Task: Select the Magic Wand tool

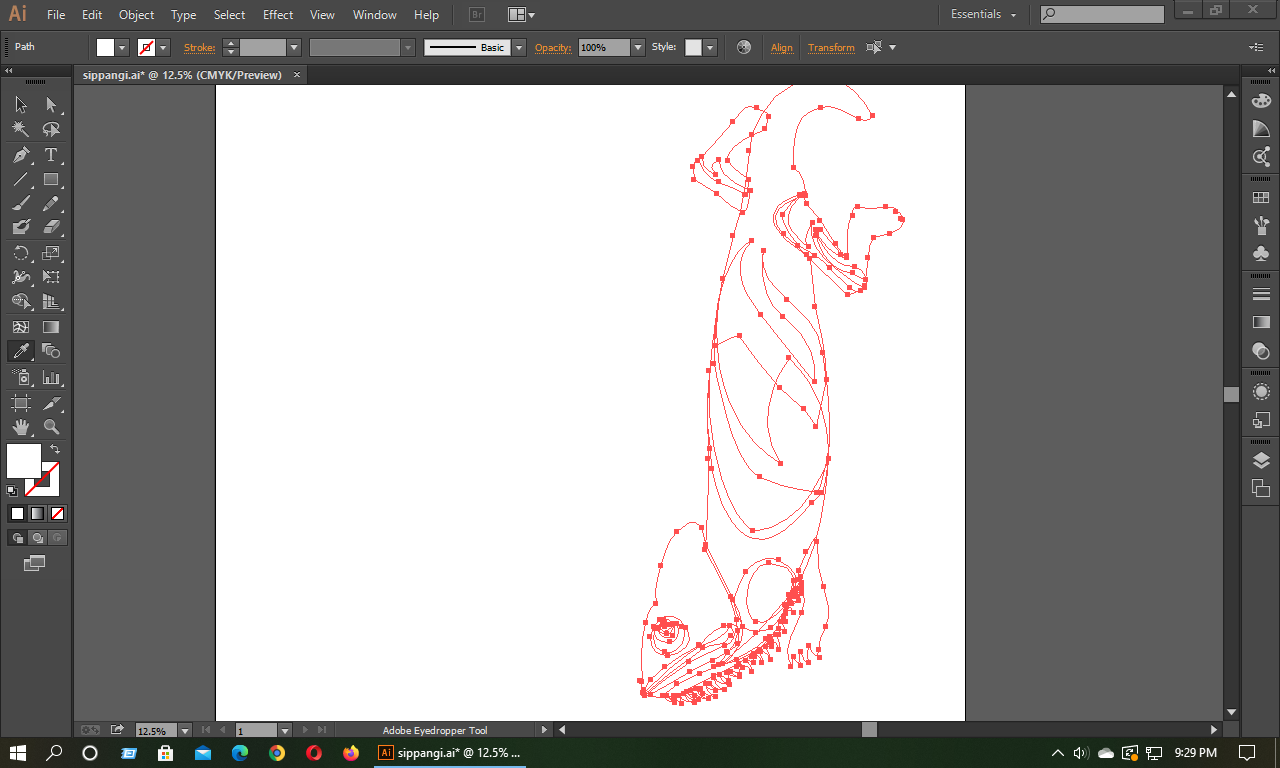Action: pos(21,130)
